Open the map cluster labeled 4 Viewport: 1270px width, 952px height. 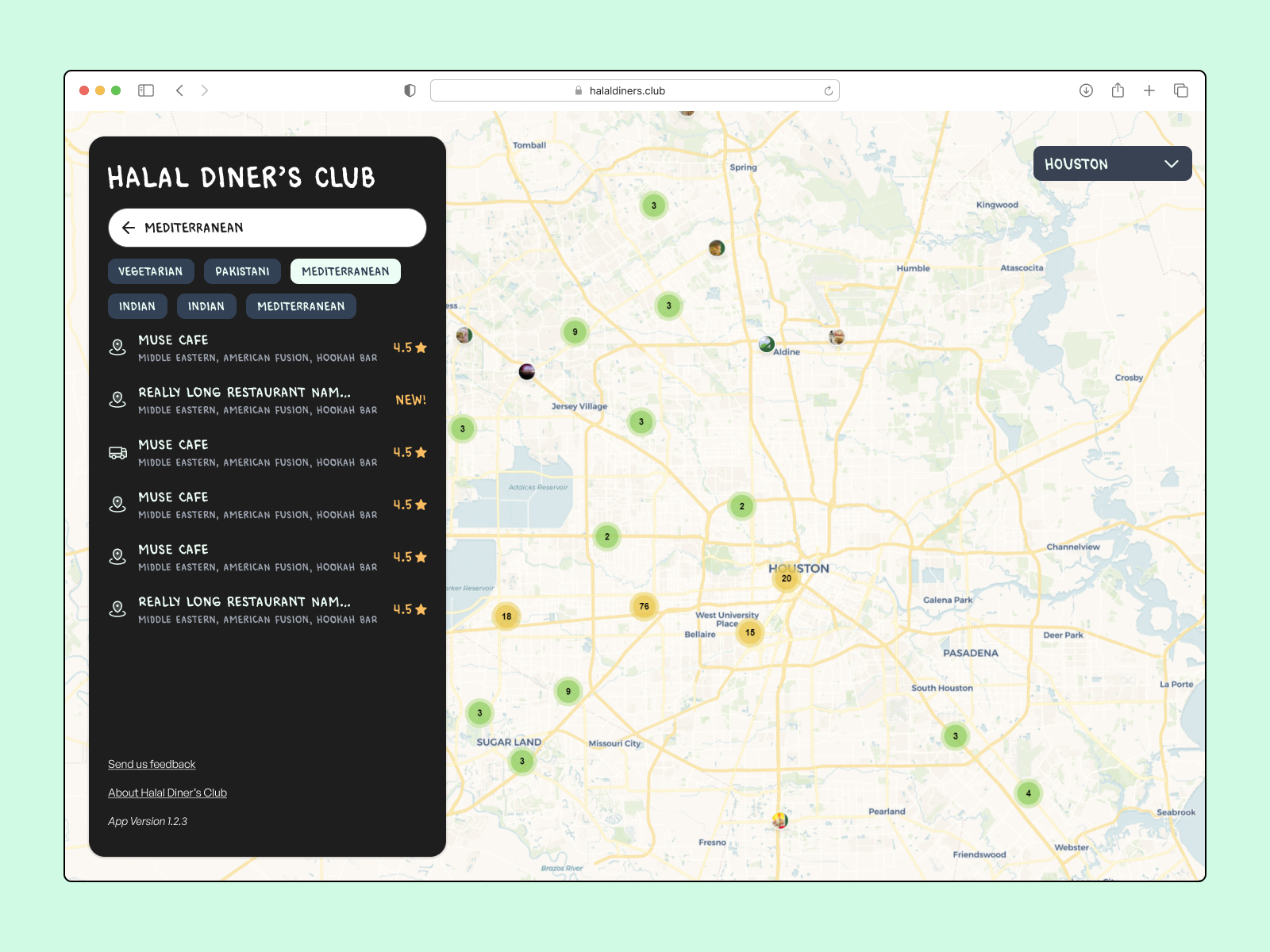pos(1029,793)
